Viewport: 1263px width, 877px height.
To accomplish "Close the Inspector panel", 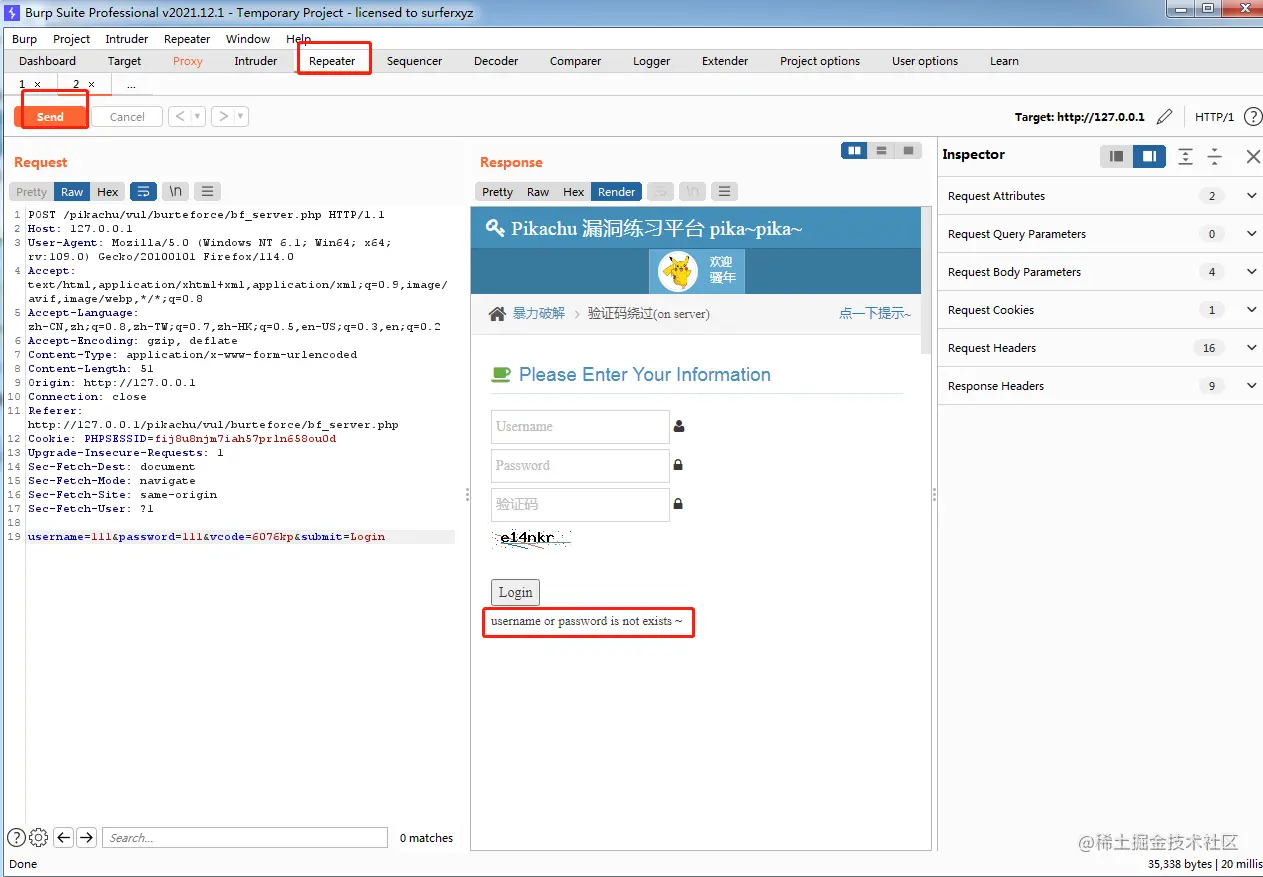I will tap(1252, 156).
